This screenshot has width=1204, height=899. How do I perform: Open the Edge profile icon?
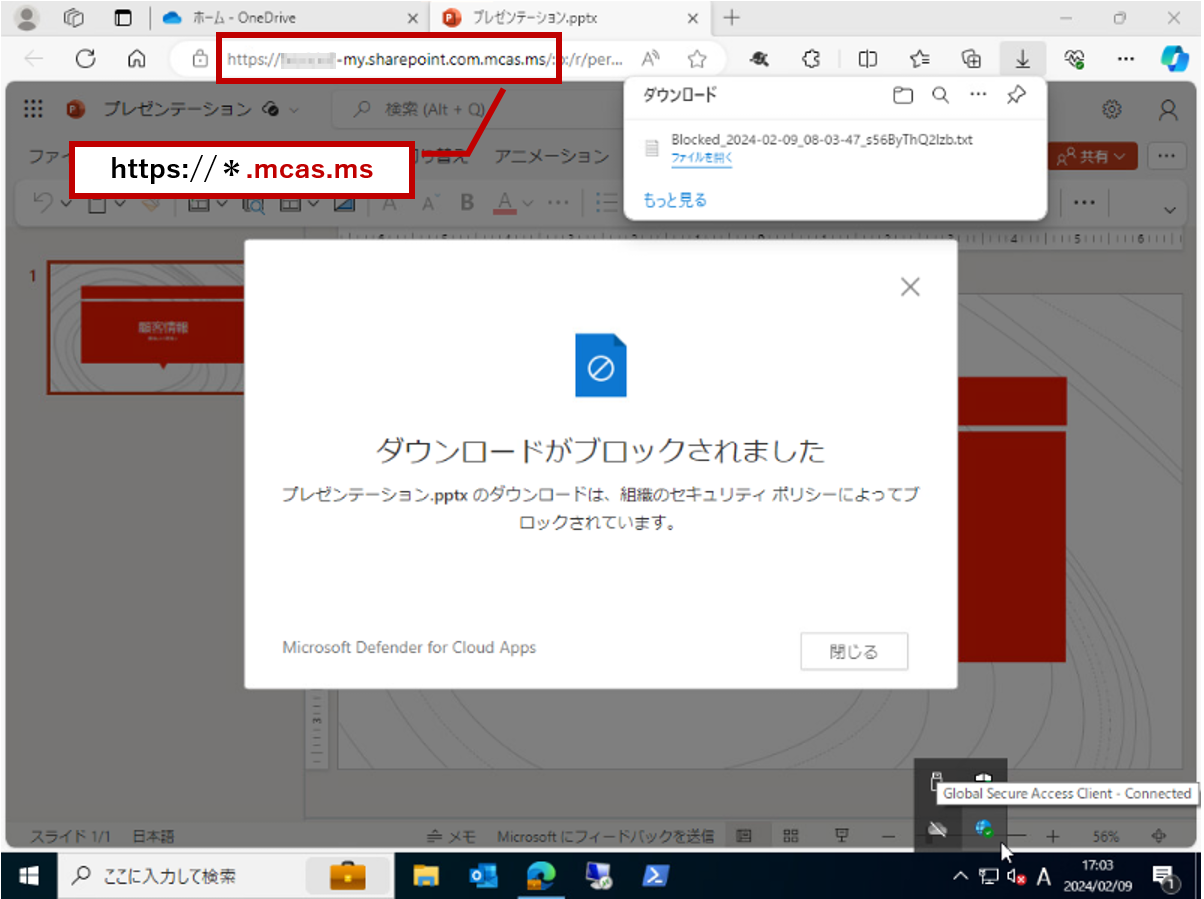coord(28,18)
